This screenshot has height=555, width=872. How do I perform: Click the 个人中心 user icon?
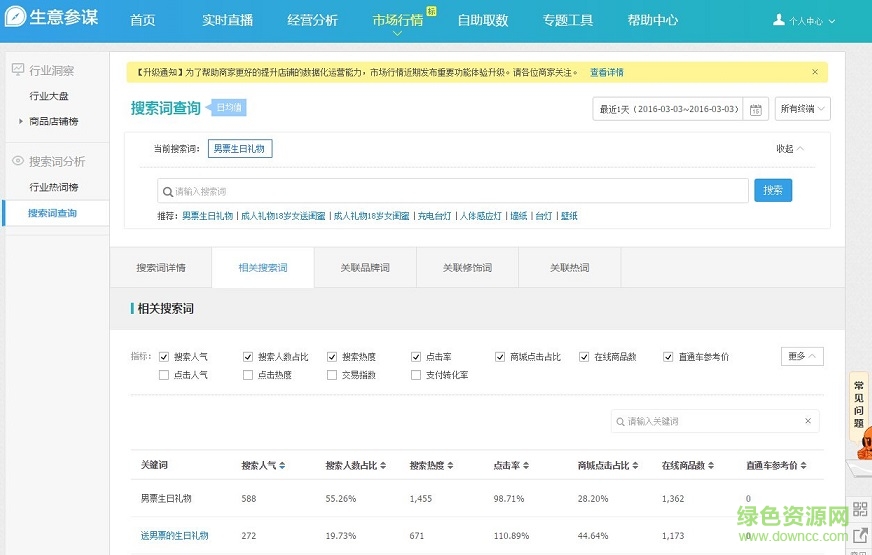click(x=779, y=20)
